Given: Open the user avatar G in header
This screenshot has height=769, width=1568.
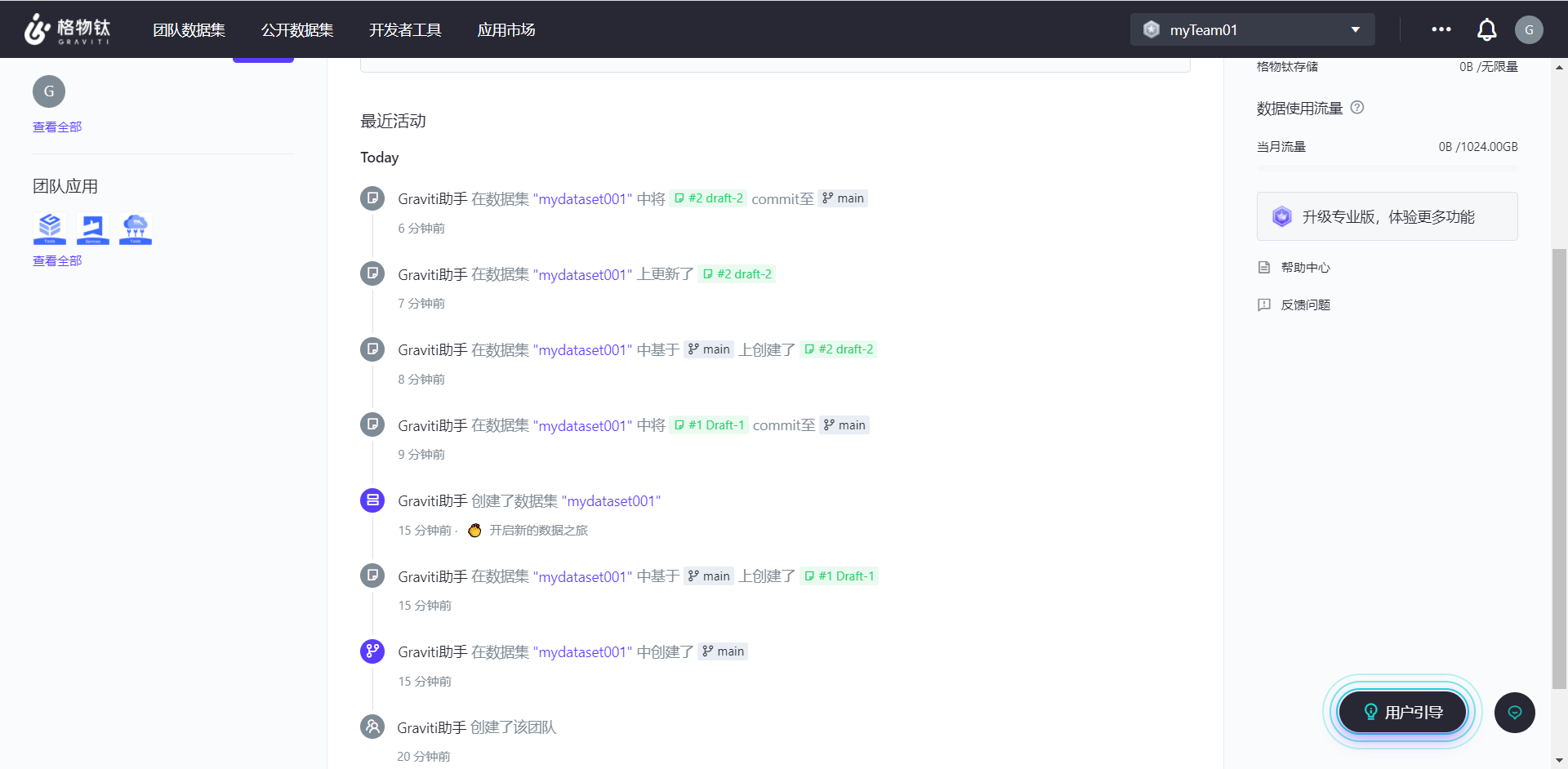Looking at the screenshot, I should [x=1529, y=30].
